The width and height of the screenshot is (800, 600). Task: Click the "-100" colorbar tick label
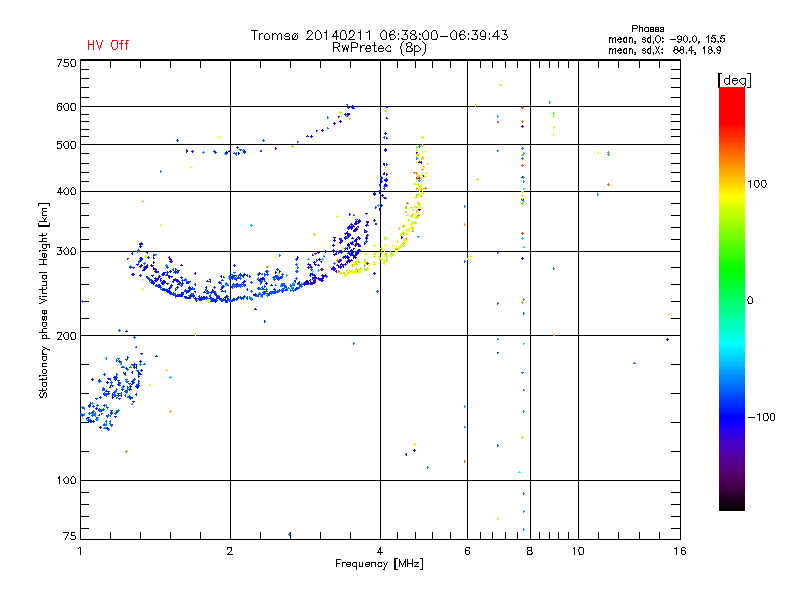click(x=764, y=417)
